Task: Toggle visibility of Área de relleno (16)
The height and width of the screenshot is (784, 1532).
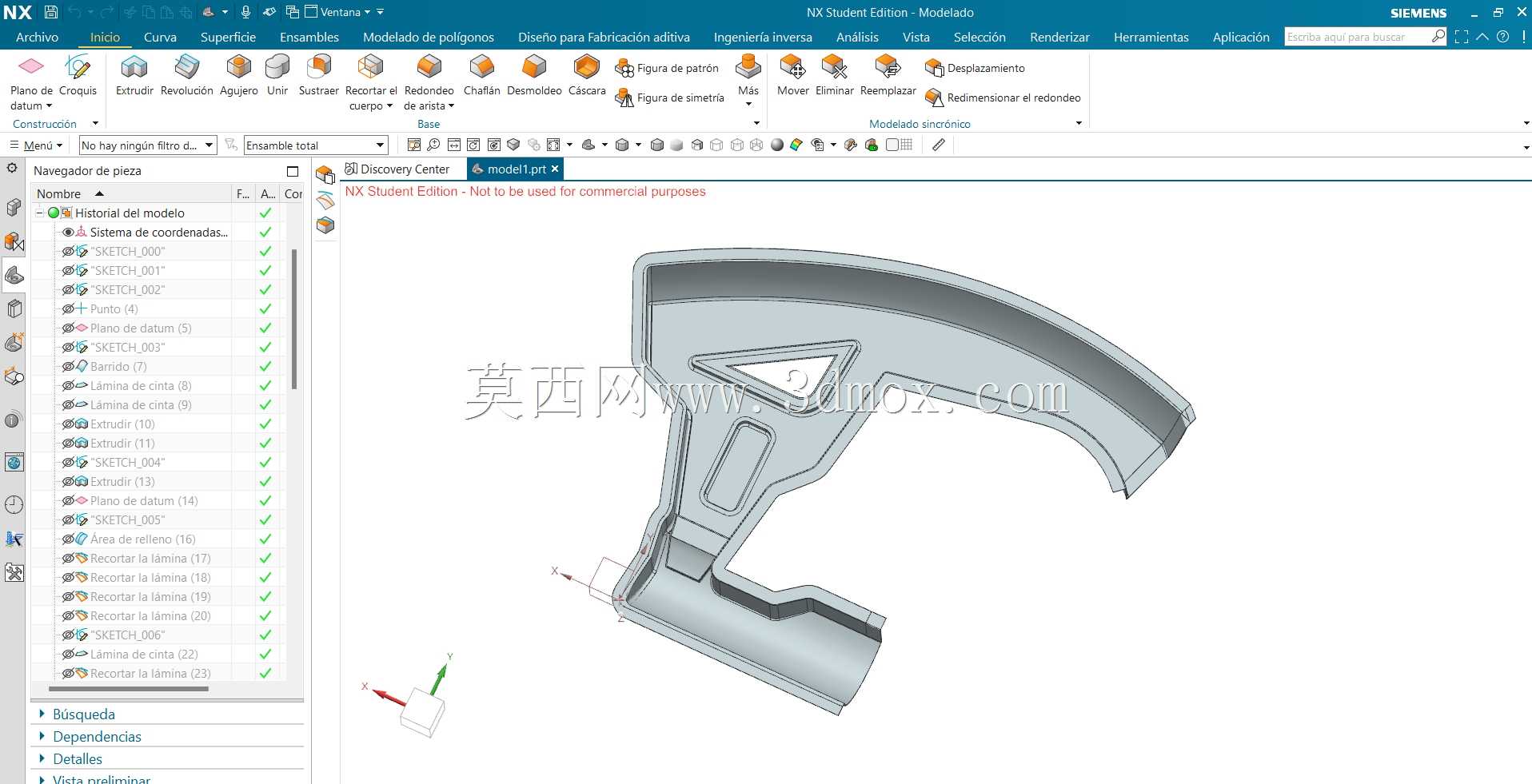Action: point(68,539)
